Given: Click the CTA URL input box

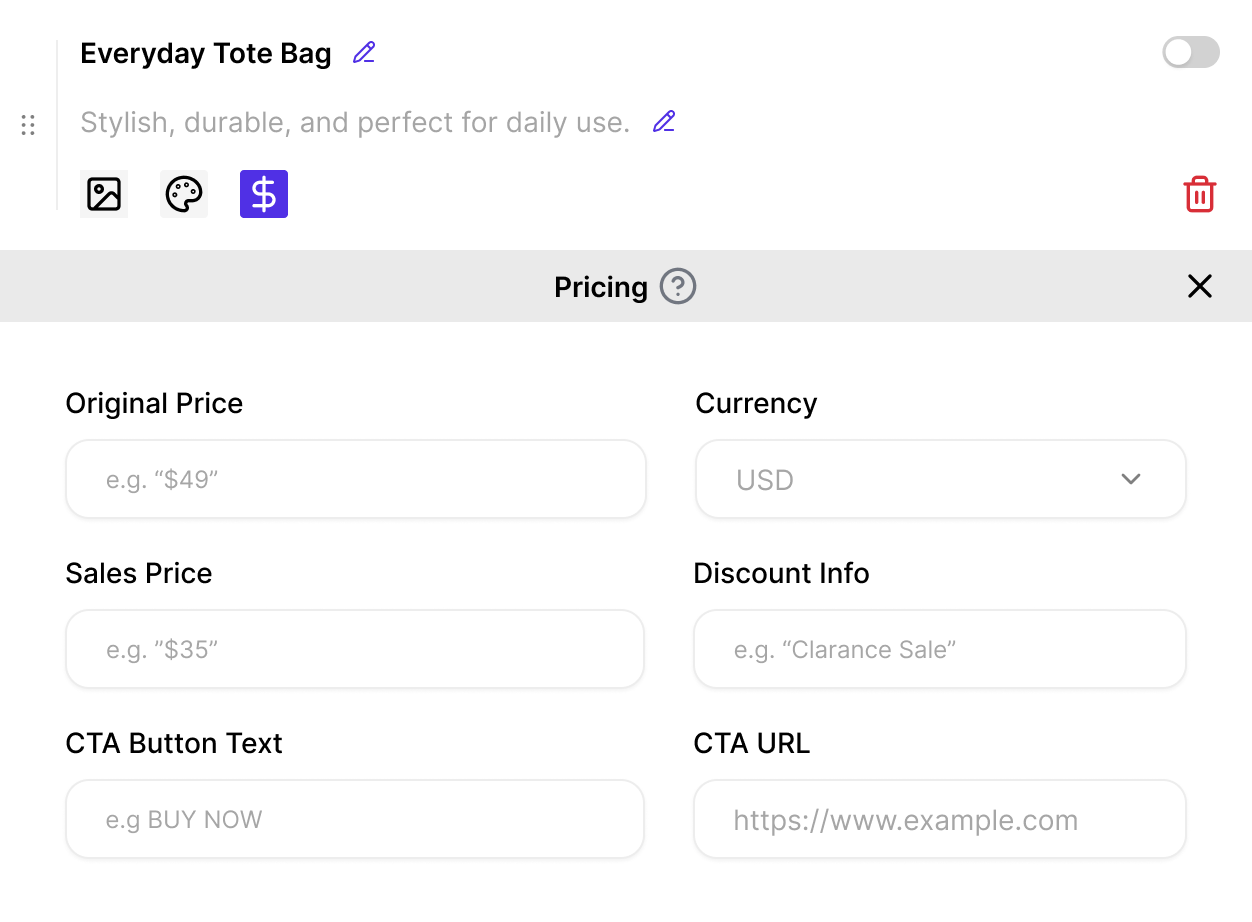Looking at the screenshot, I should click(x=940, y=819).
